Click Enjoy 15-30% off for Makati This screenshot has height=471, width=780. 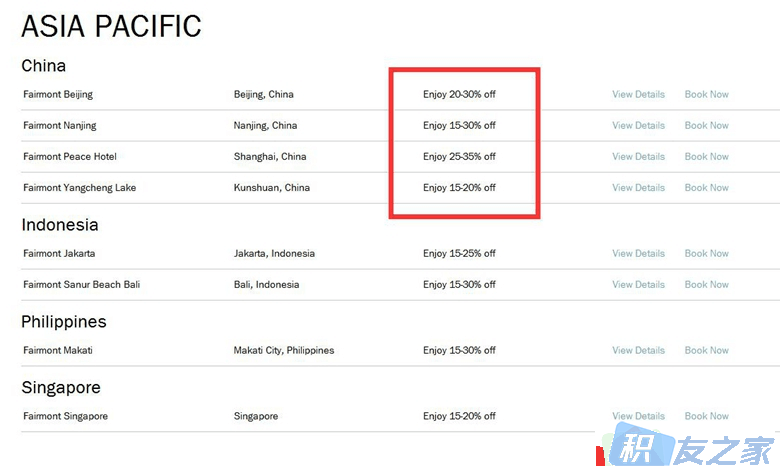click(459, 350)
